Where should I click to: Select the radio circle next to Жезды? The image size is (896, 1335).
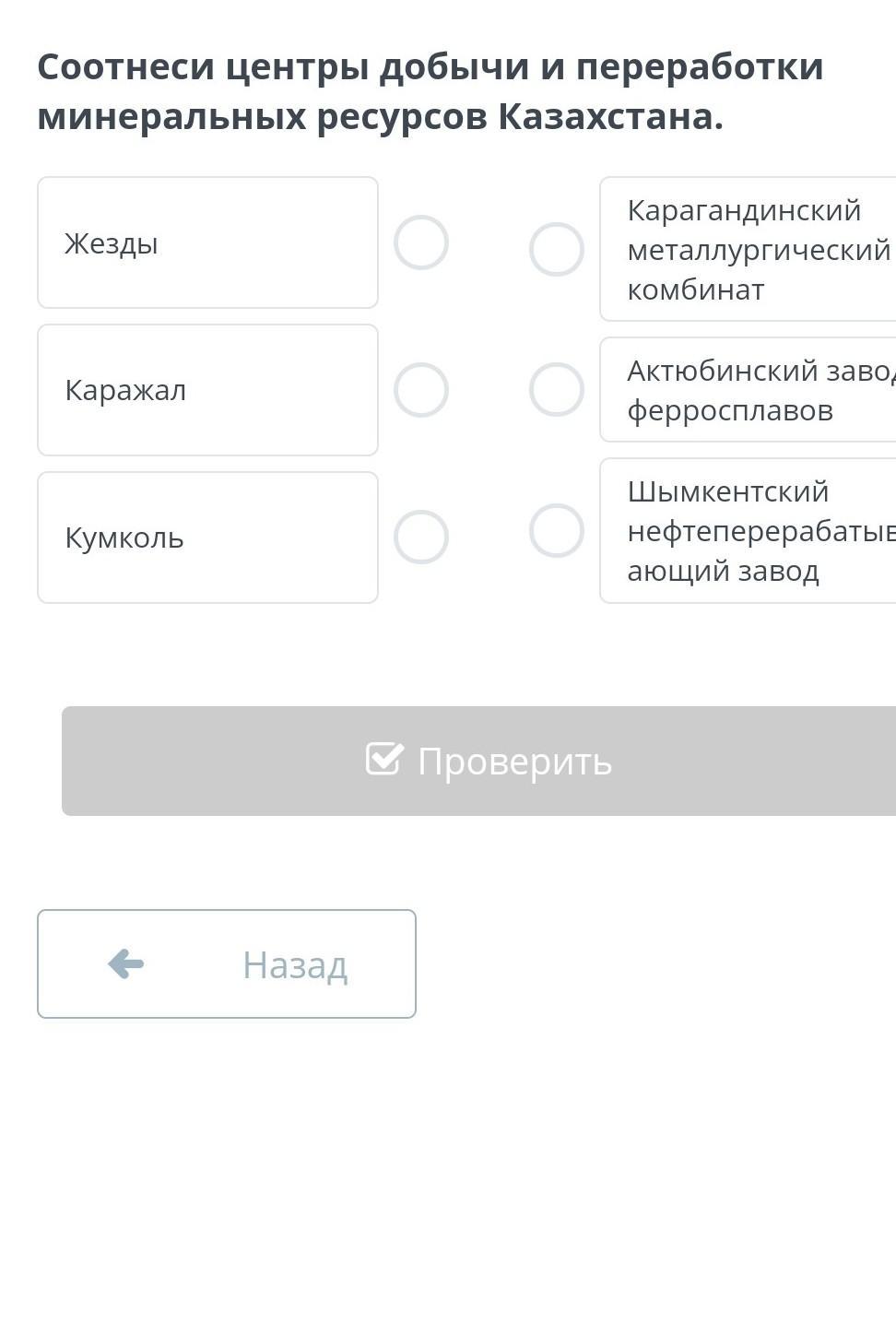click(421, 242)
